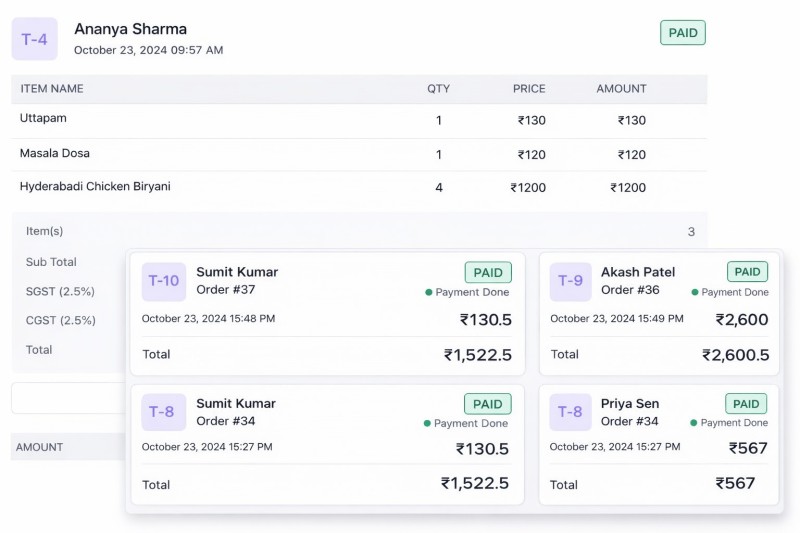Click T-8 badge on Sumit Kumar's order
The width and height of the screenshot is (800, 533).
(x=164, y=412)
